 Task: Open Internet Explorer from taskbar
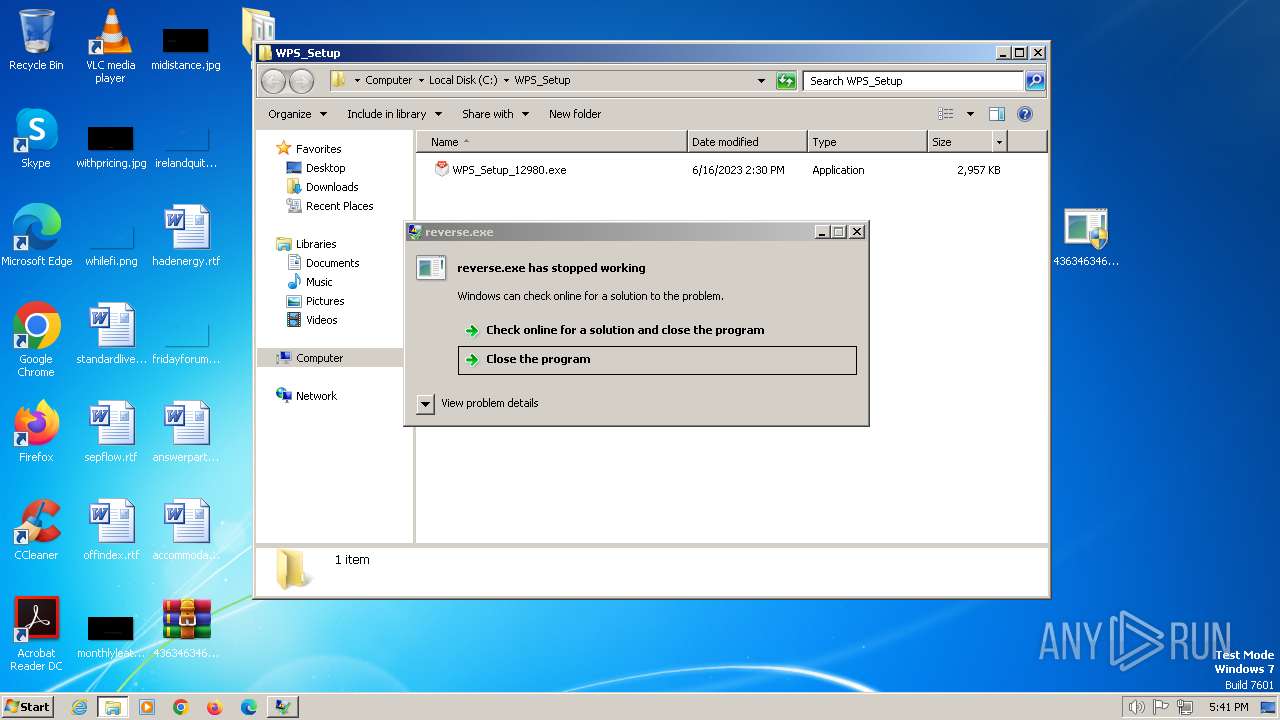(x=79, y=707)
